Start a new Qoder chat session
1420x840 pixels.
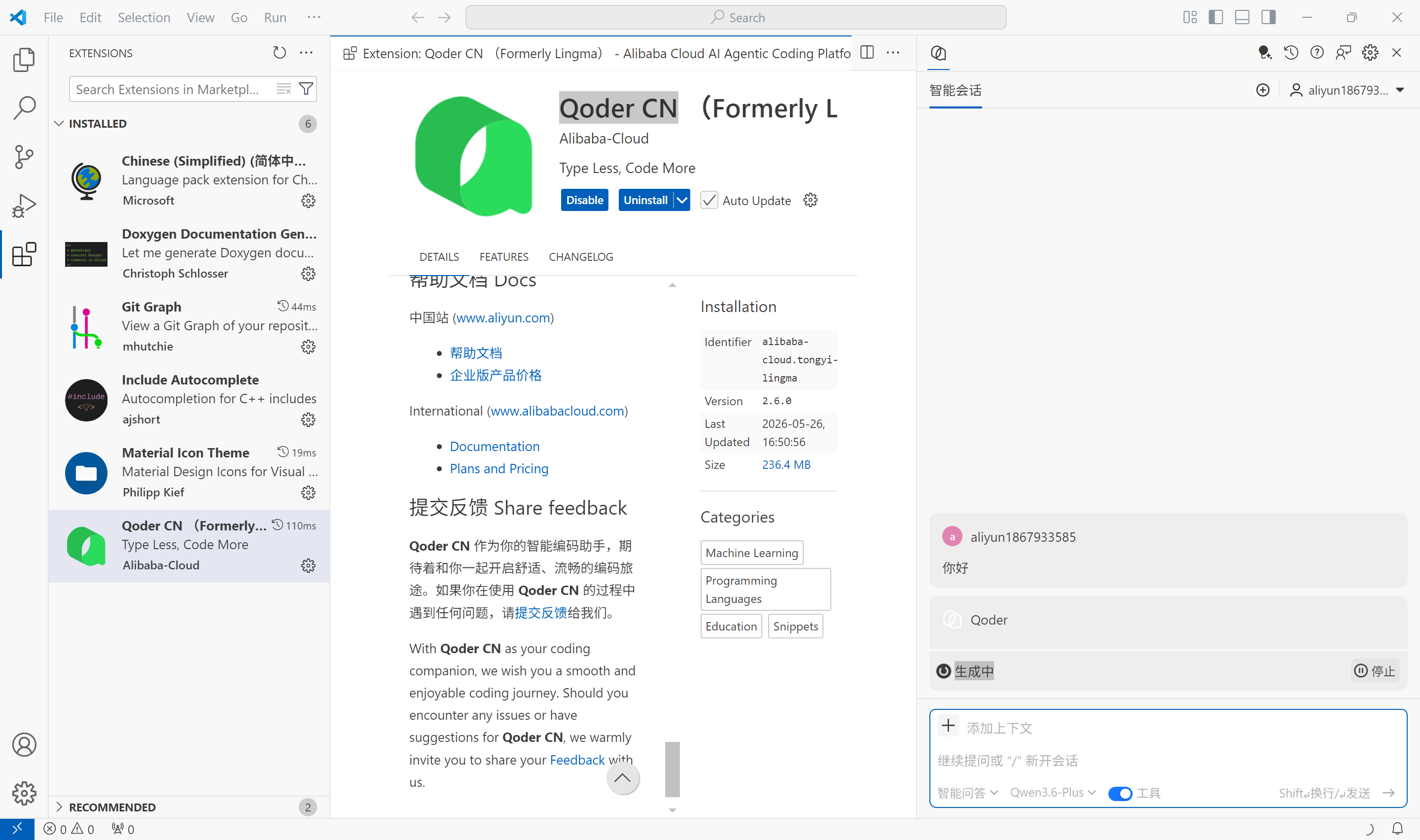click(x=1263, y=90)
